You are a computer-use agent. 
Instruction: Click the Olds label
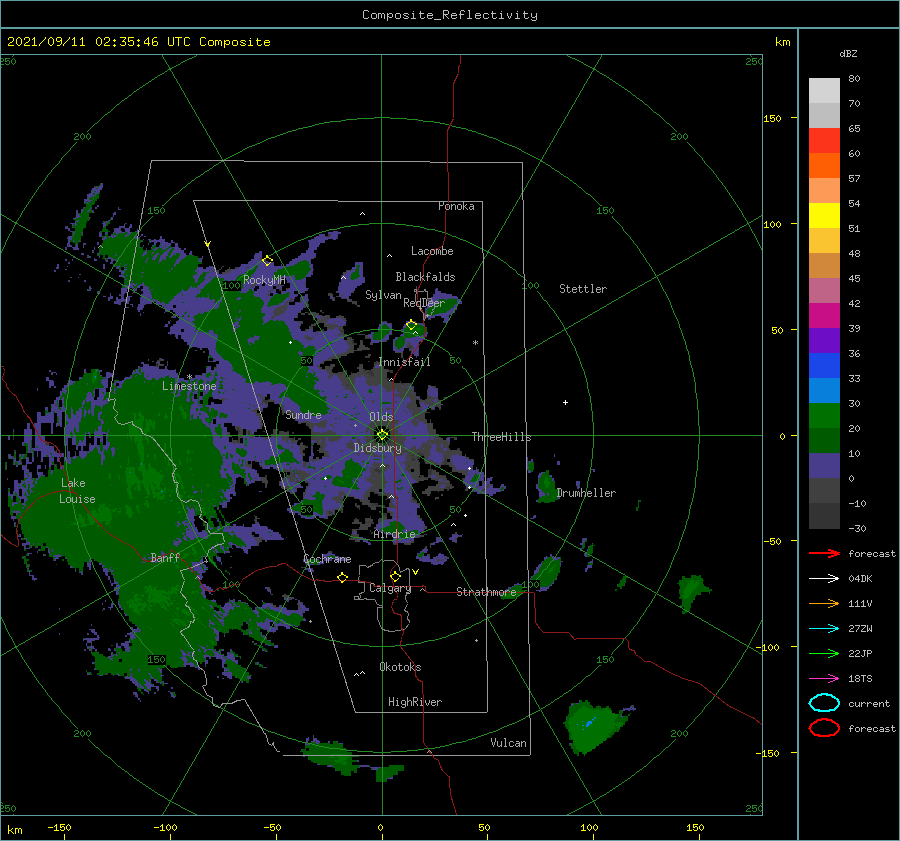coord(381,417)
